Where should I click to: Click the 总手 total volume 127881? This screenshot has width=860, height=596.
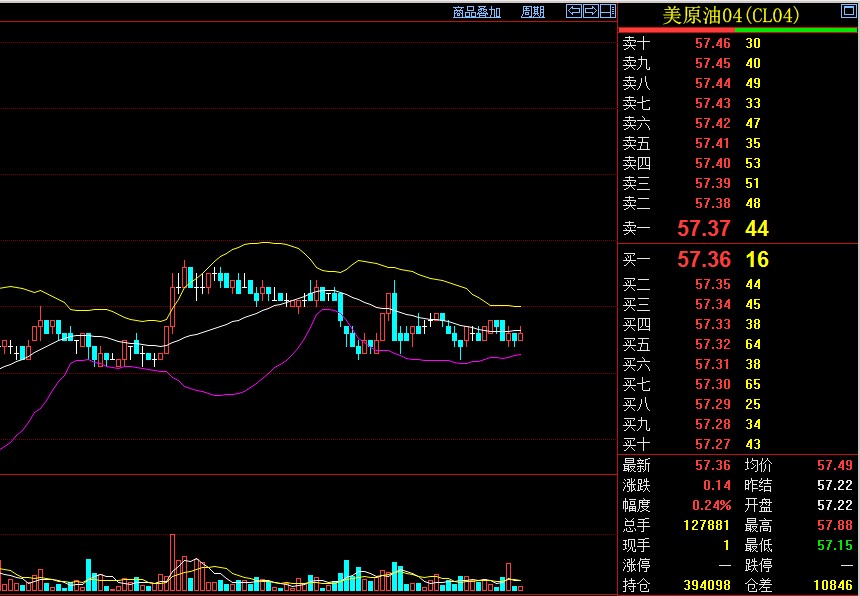[x=706, y=525]
